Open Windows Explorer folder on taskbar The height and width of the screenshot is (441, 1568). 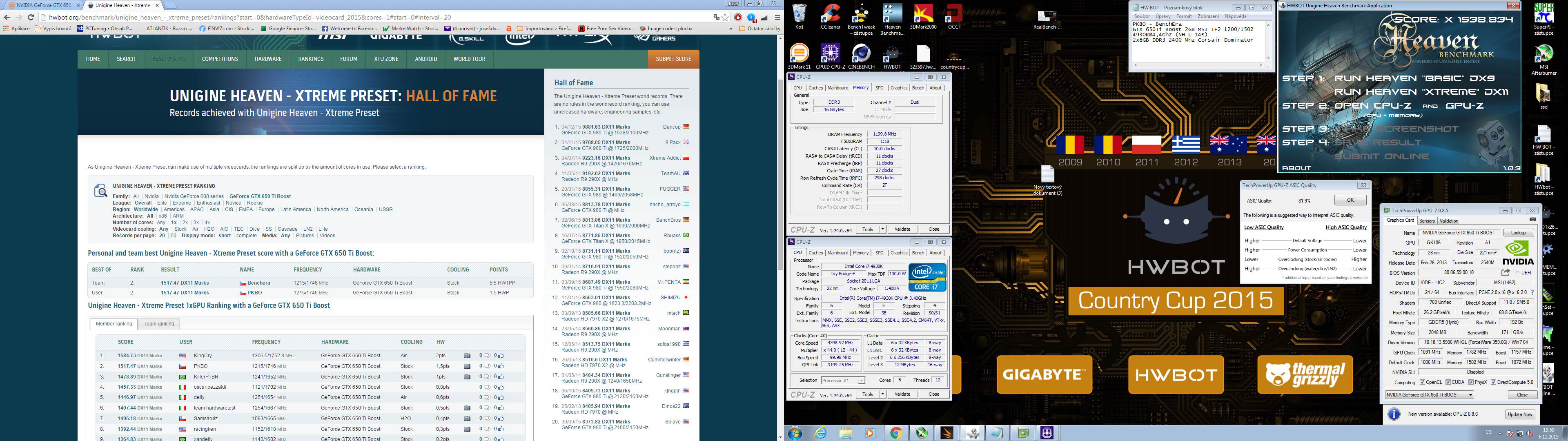[x=846, y=433]
